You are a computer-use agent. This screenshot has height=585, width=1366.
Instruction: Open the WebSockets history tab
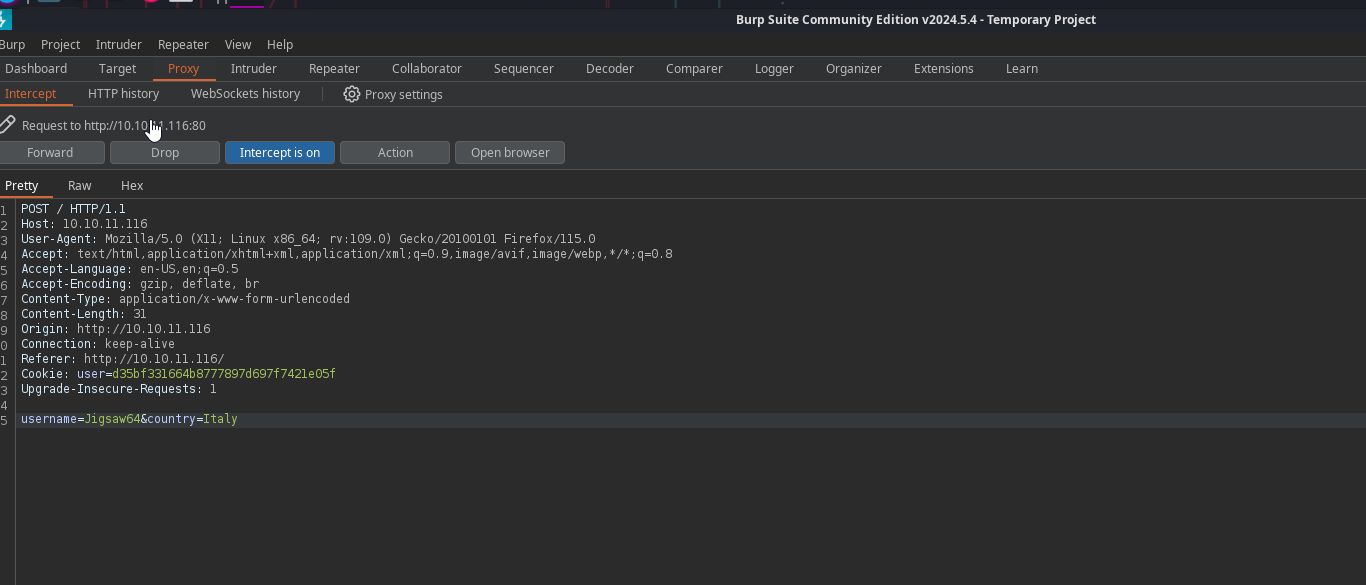245,93
